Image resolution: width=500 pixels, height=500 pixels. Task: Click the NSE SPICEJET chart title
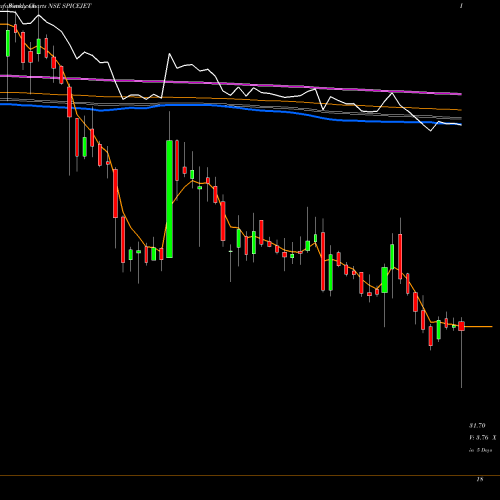click(x=70, y=6)
